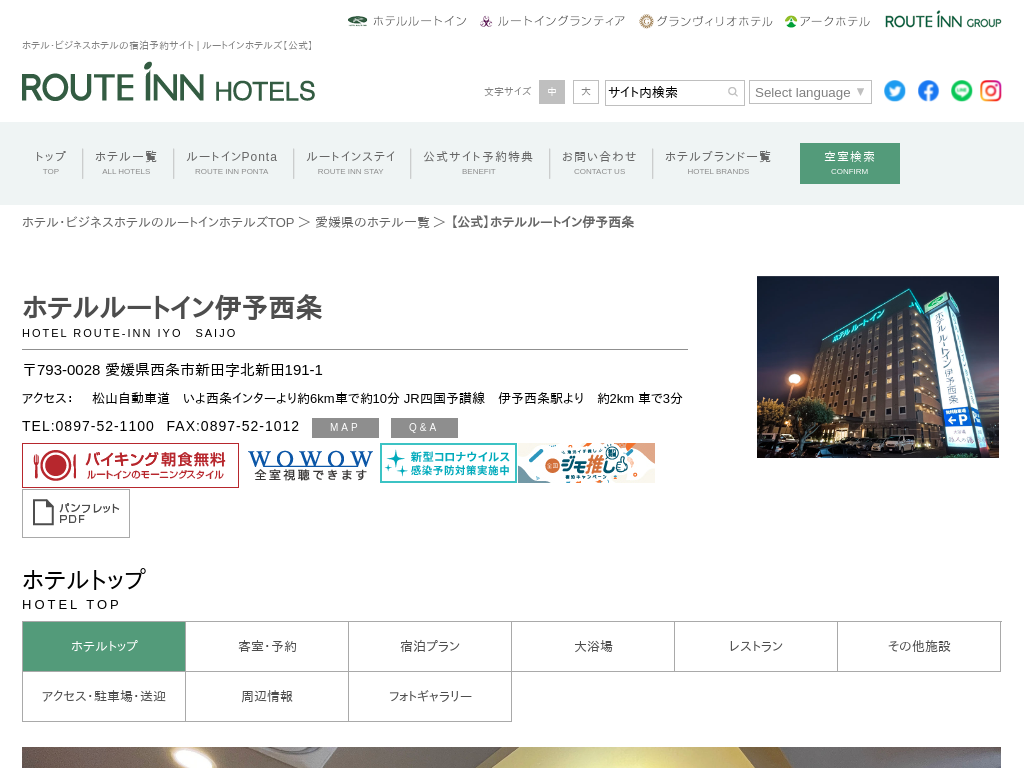Image resolution: width=1024 pixels, height=768 pixels.
Task: Select the 大浴場 tab
Action: [x=593, y=647]
